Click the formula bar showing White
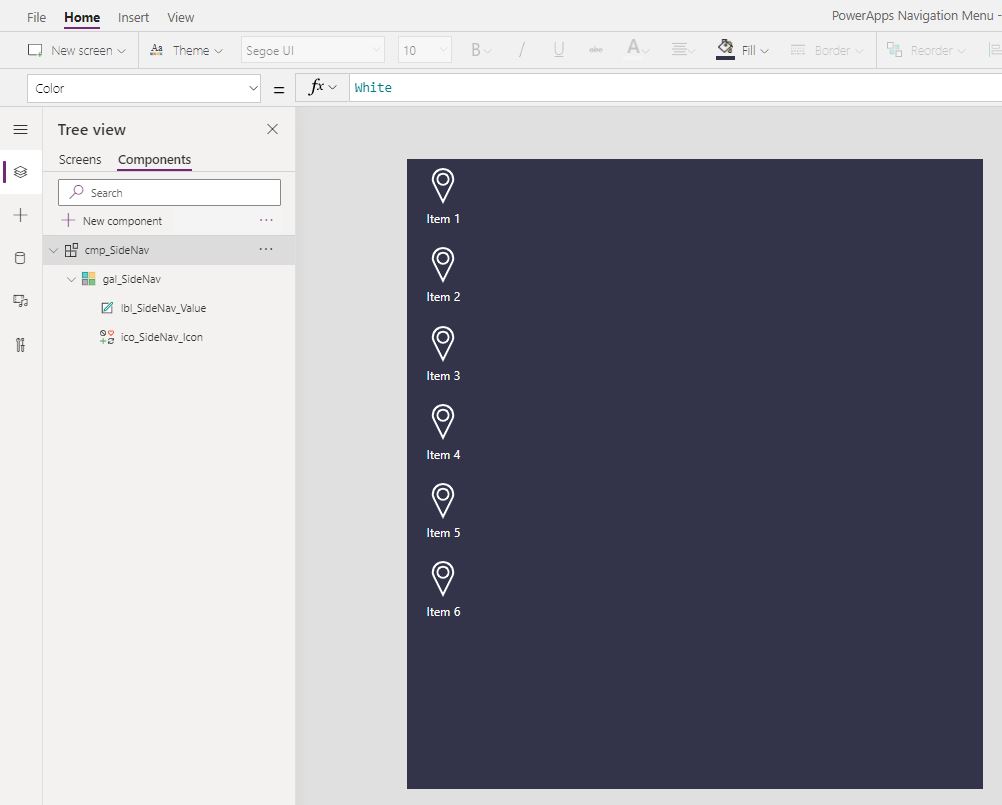This screenshot has width=1002, height=805. [675, 88]
